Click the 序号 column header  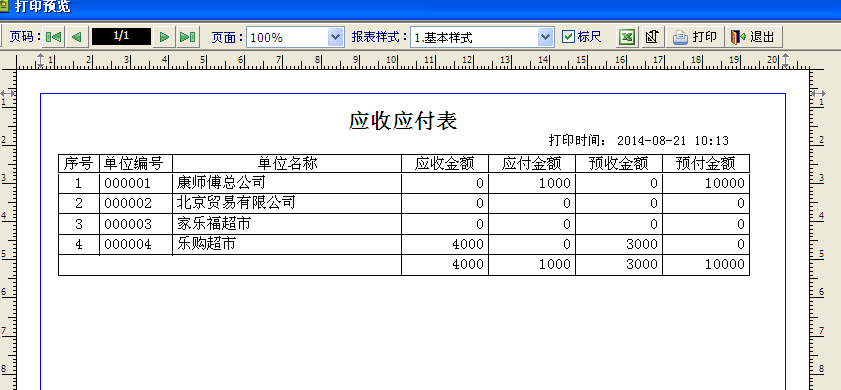79,163
